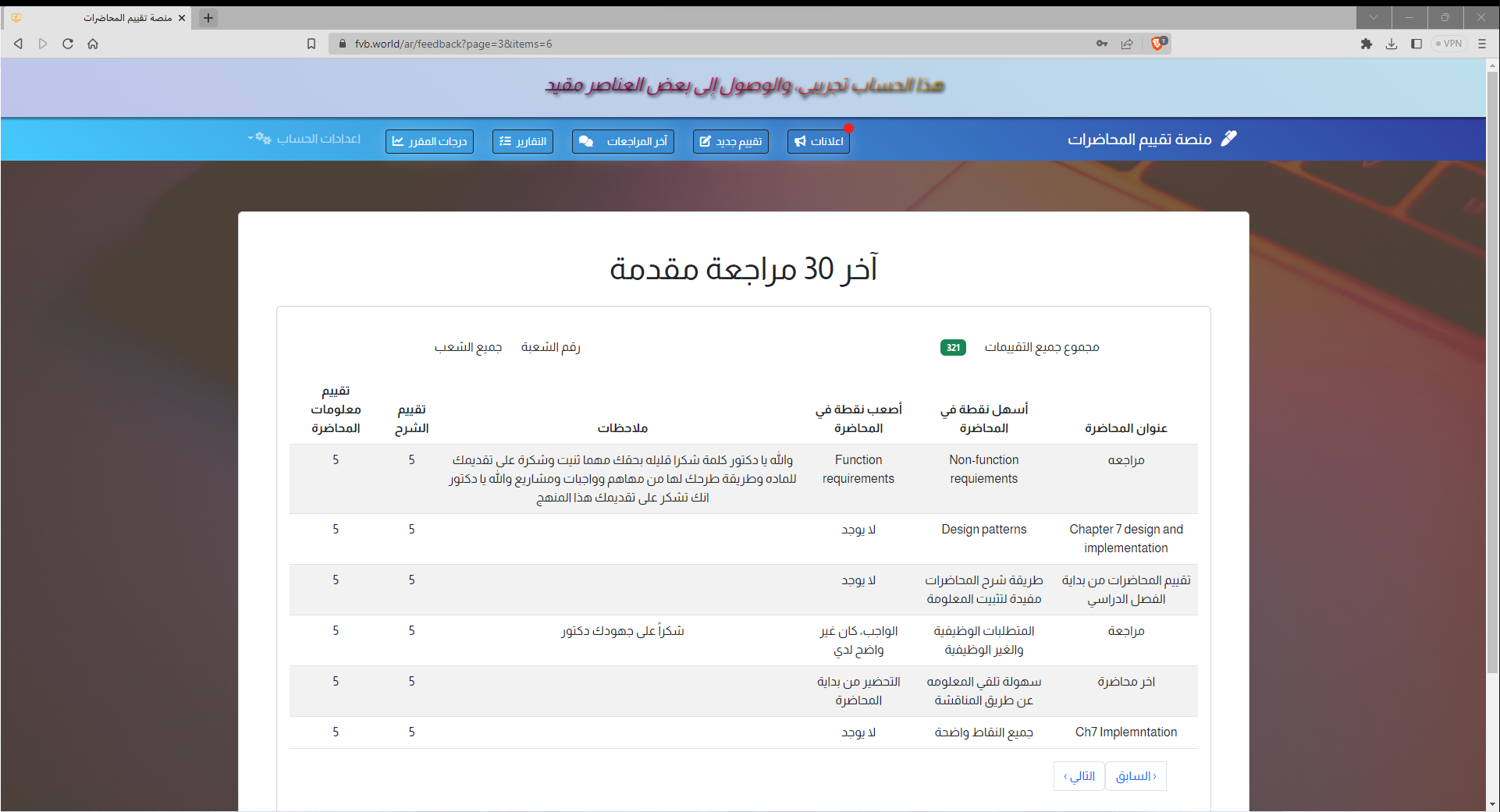
Task: Click the browser back arrow icon
Action: [18, 44]
